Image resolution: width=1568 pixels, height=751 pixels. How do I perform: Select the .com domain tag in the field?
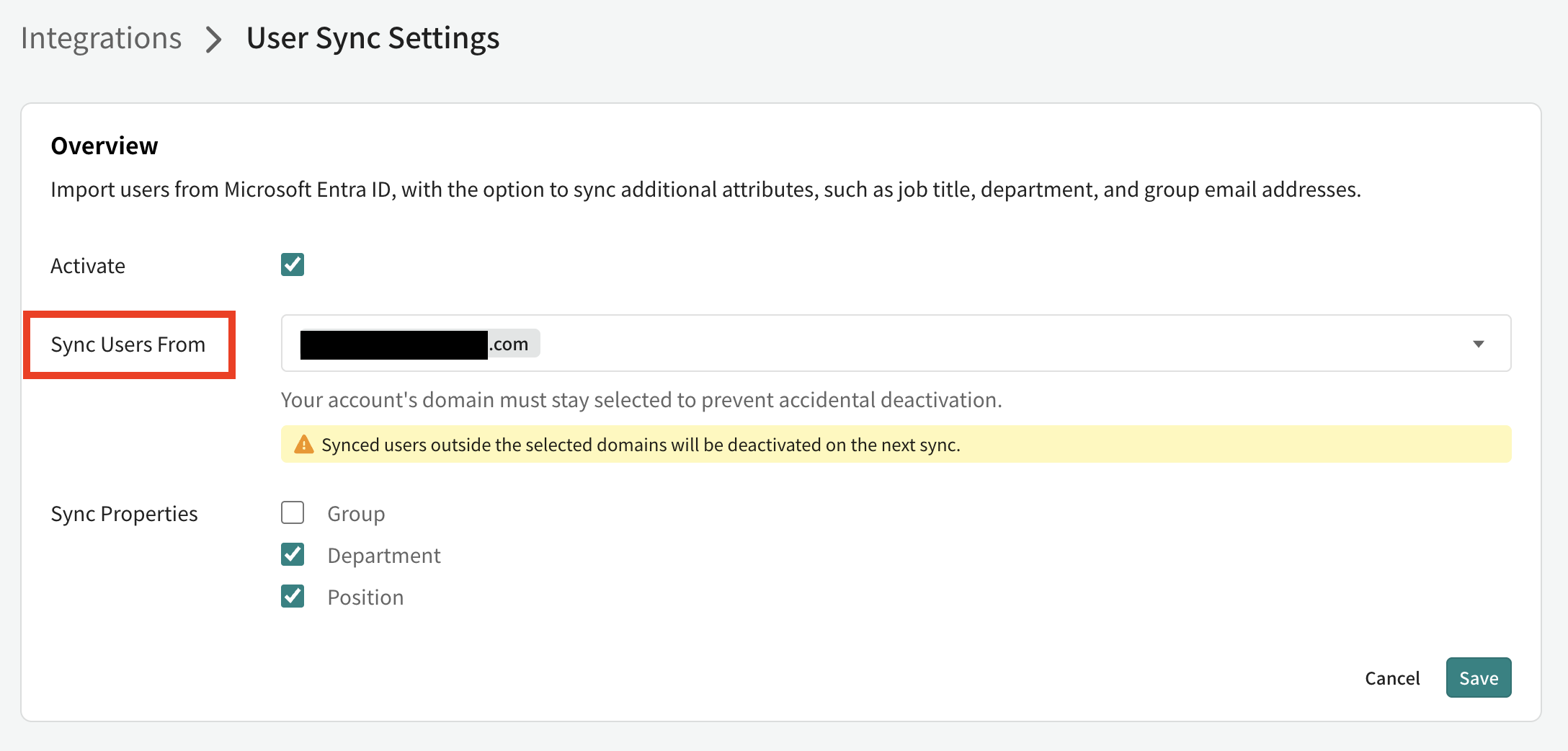click(420, 344)
